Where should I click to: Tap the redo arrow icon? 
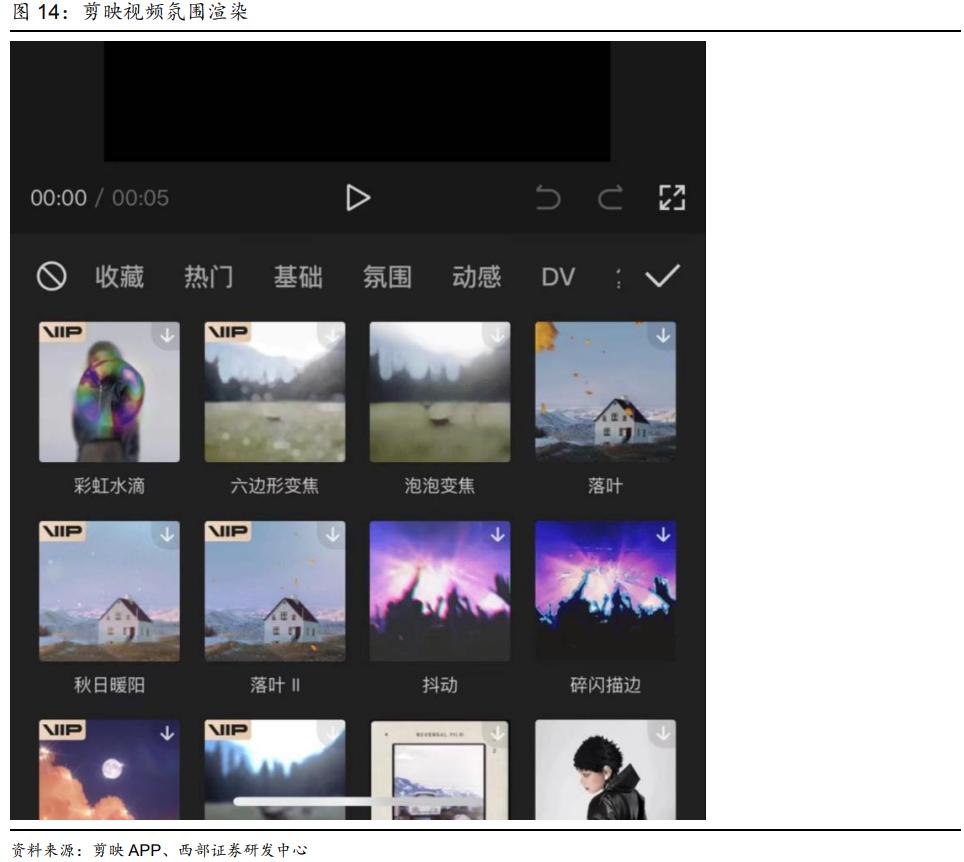[611, 199]
